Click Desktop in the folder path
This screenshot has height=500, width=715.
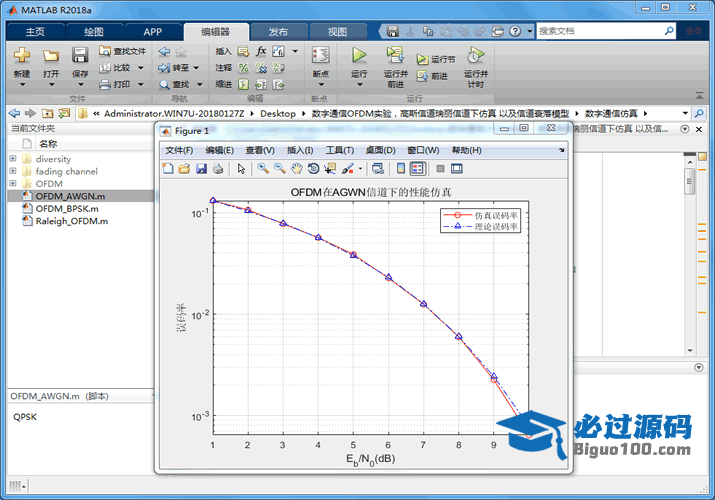[x=278, y=113]
